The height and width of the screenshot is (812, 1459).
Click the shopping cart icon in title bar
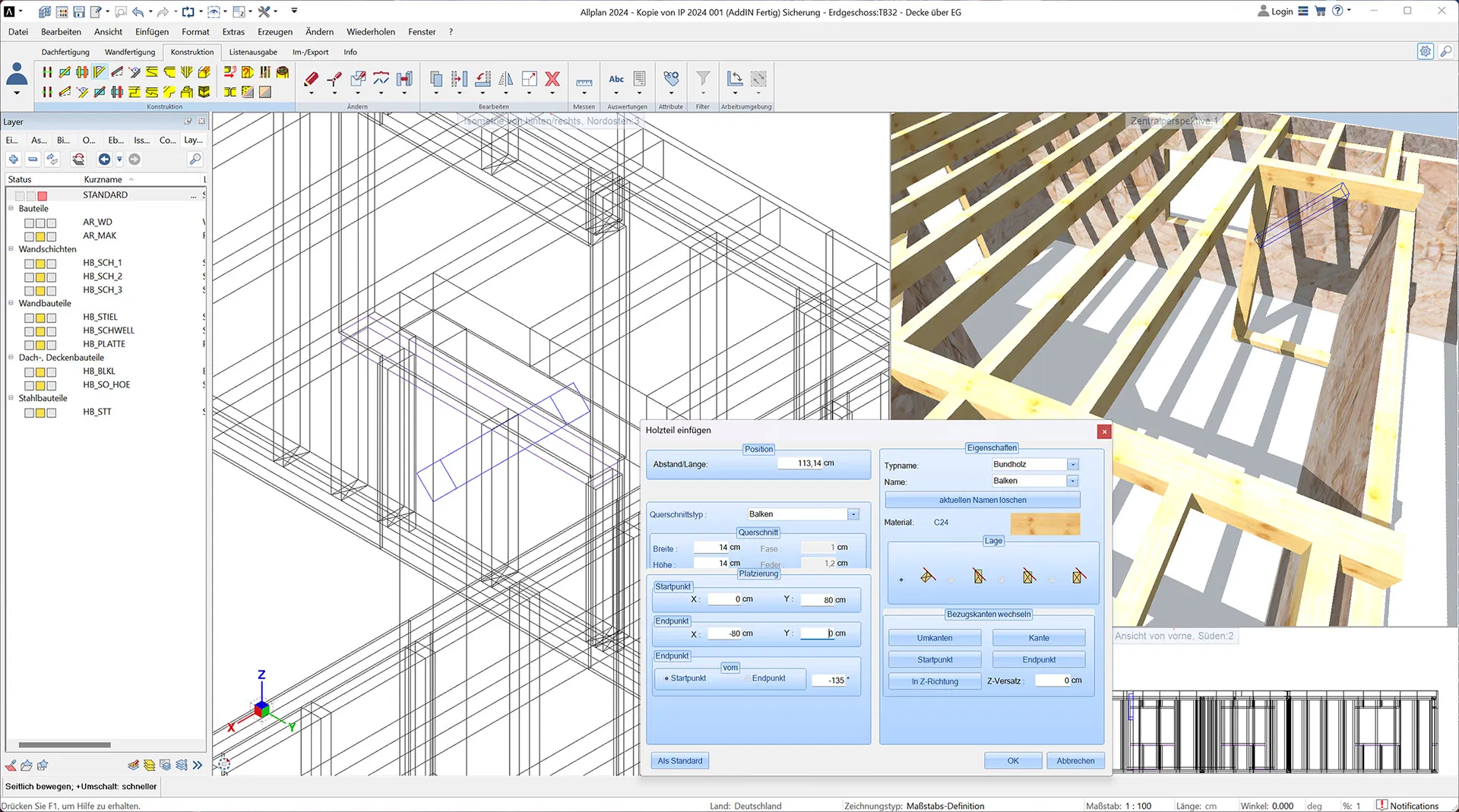coord(1320,11)
